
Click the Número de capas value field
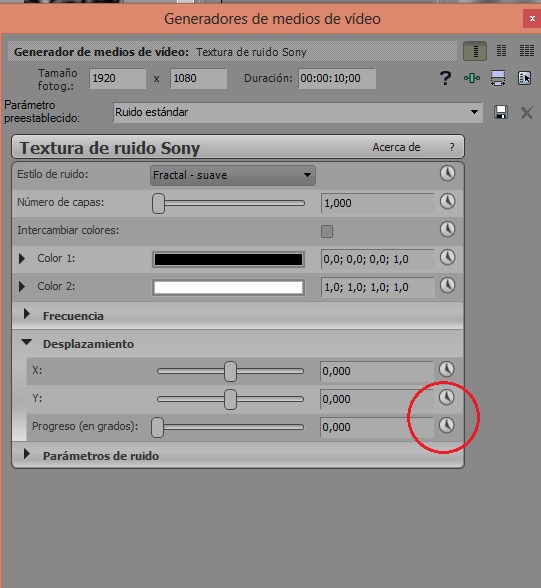378,203
